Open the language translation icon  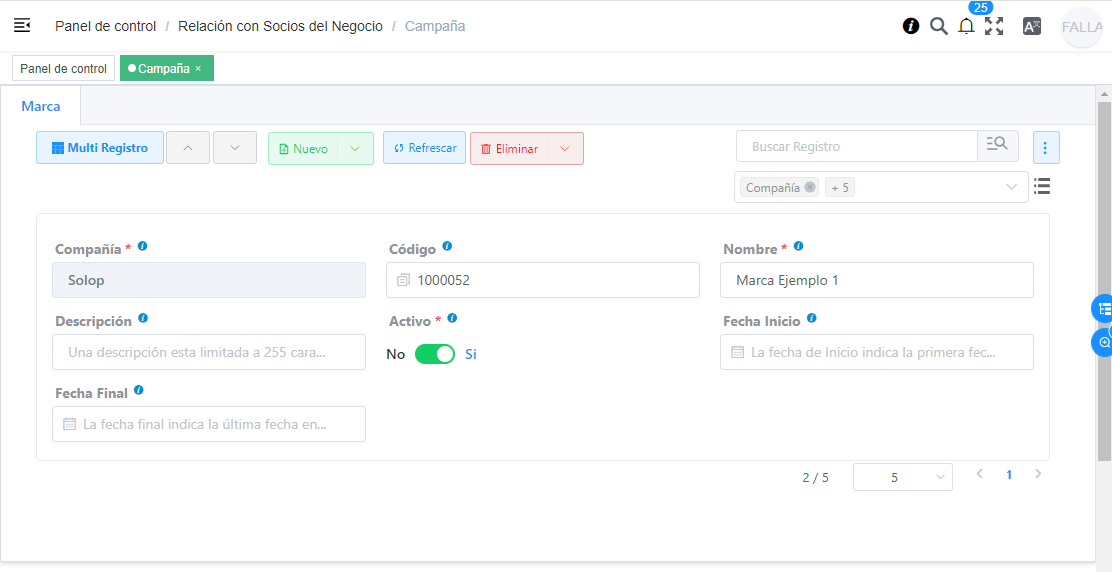click(x=1032, y=27)
